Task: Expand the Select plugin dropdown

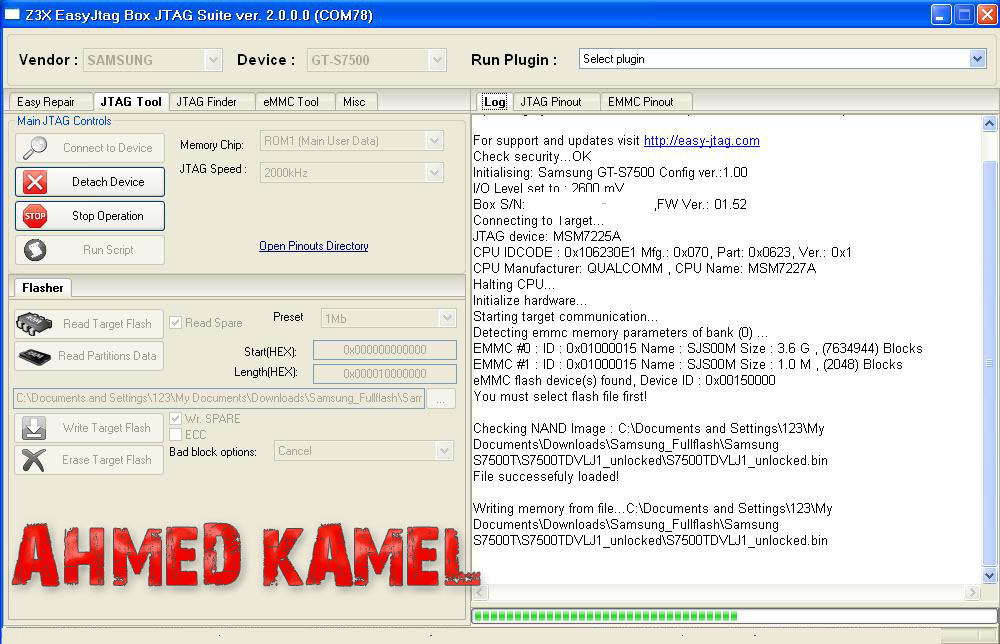Action: tap(978, 59)
